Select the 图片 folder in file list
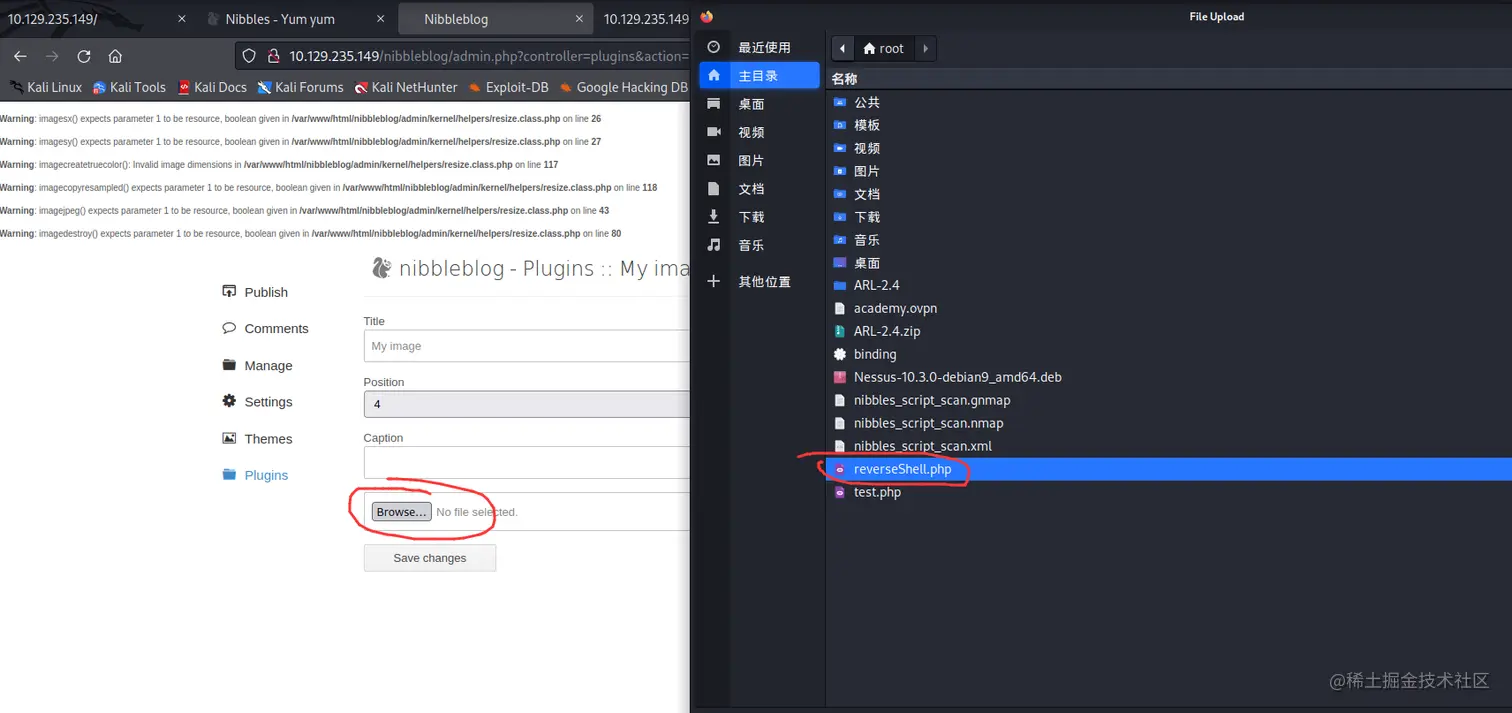1512x713 pixels. pos(1170,171)
